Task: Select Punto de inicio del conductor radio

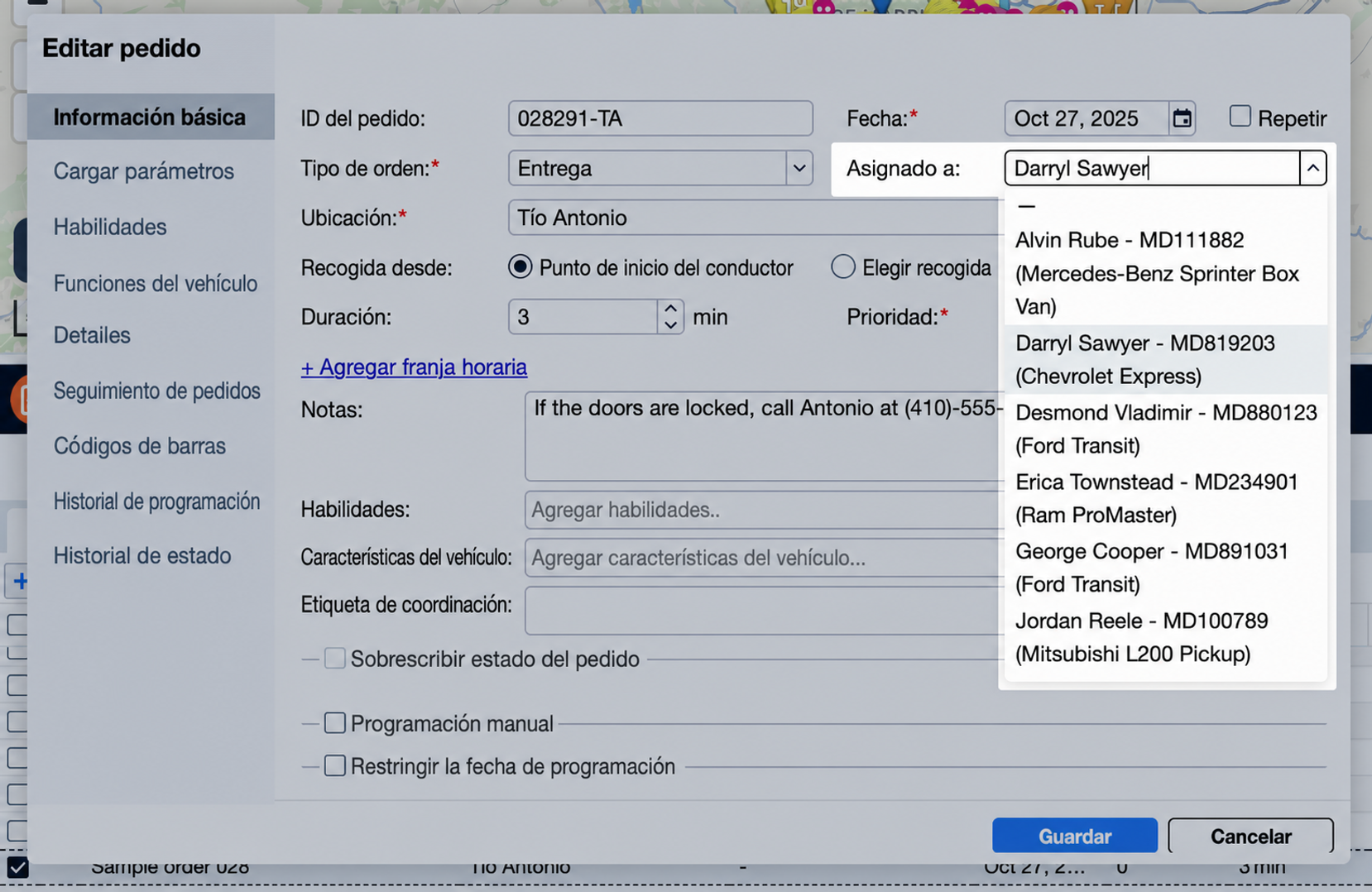Action: point(520,266)
